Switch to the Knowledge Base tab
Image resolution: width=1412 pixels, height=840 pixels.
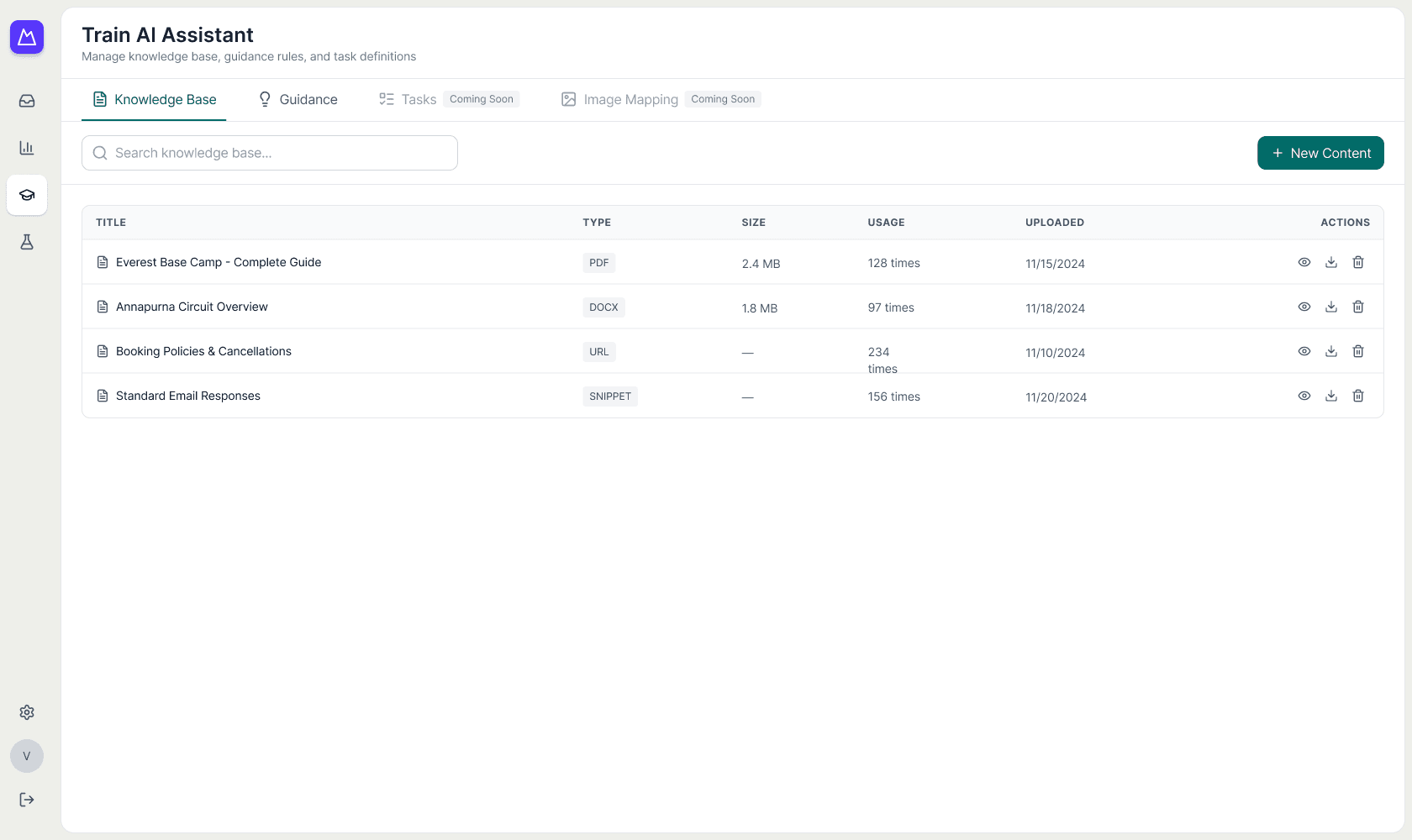click(154, 99)
